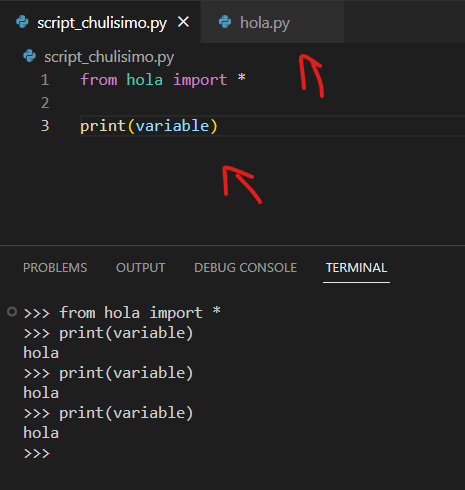Click Python icon in the breadcrumb
465x490 pixels.
(x=30, y=56)
